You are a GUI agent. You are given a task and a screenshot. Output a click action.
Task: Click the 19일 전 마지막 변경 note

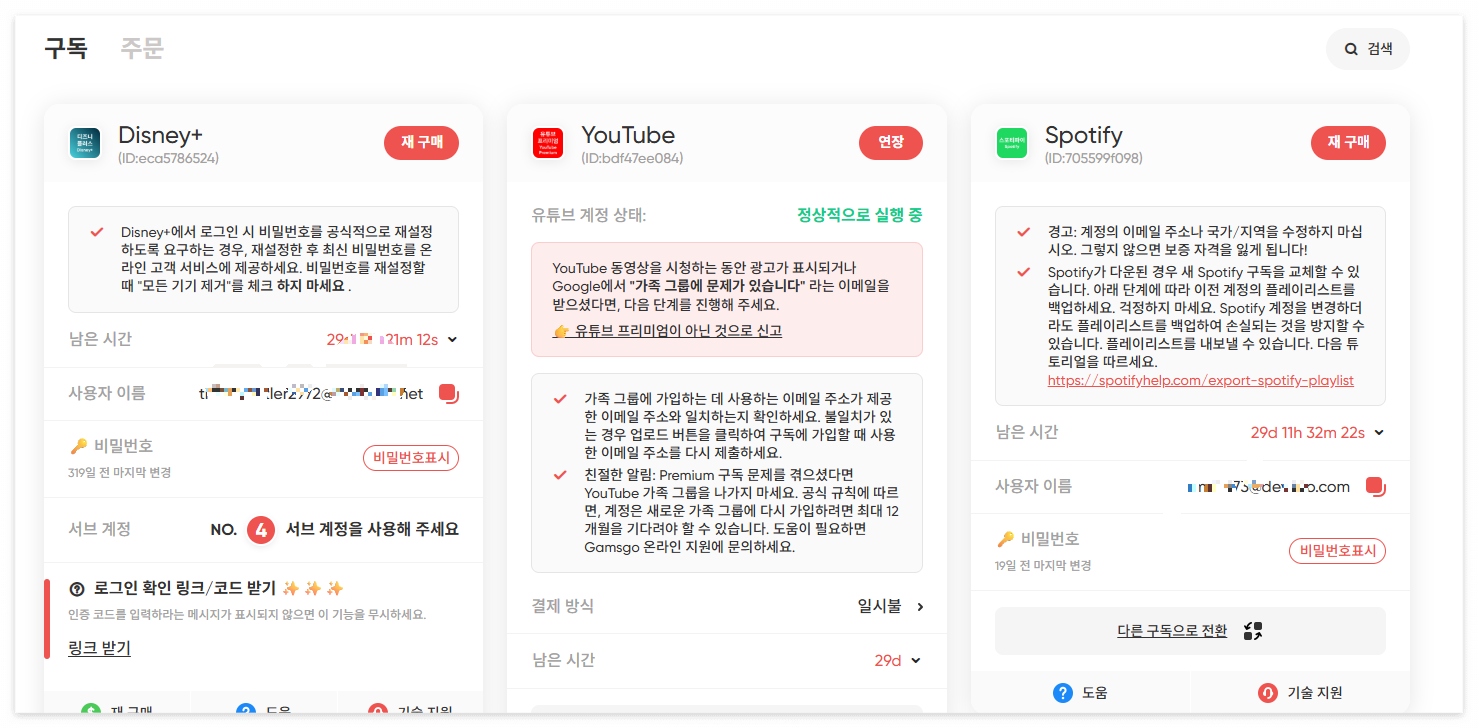tap(1043, 565)
